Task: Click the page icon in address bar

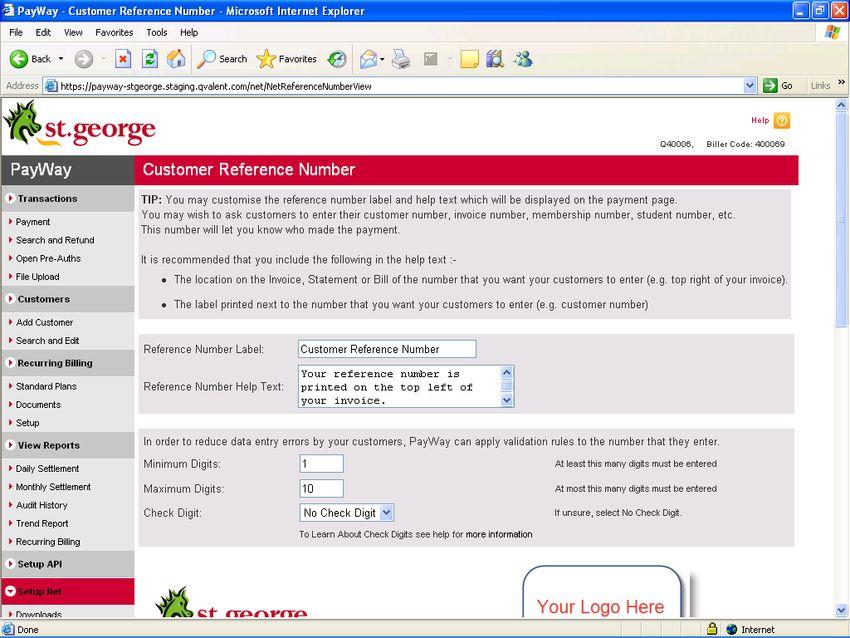Action: pyautogui.click(x=51, y=86)
